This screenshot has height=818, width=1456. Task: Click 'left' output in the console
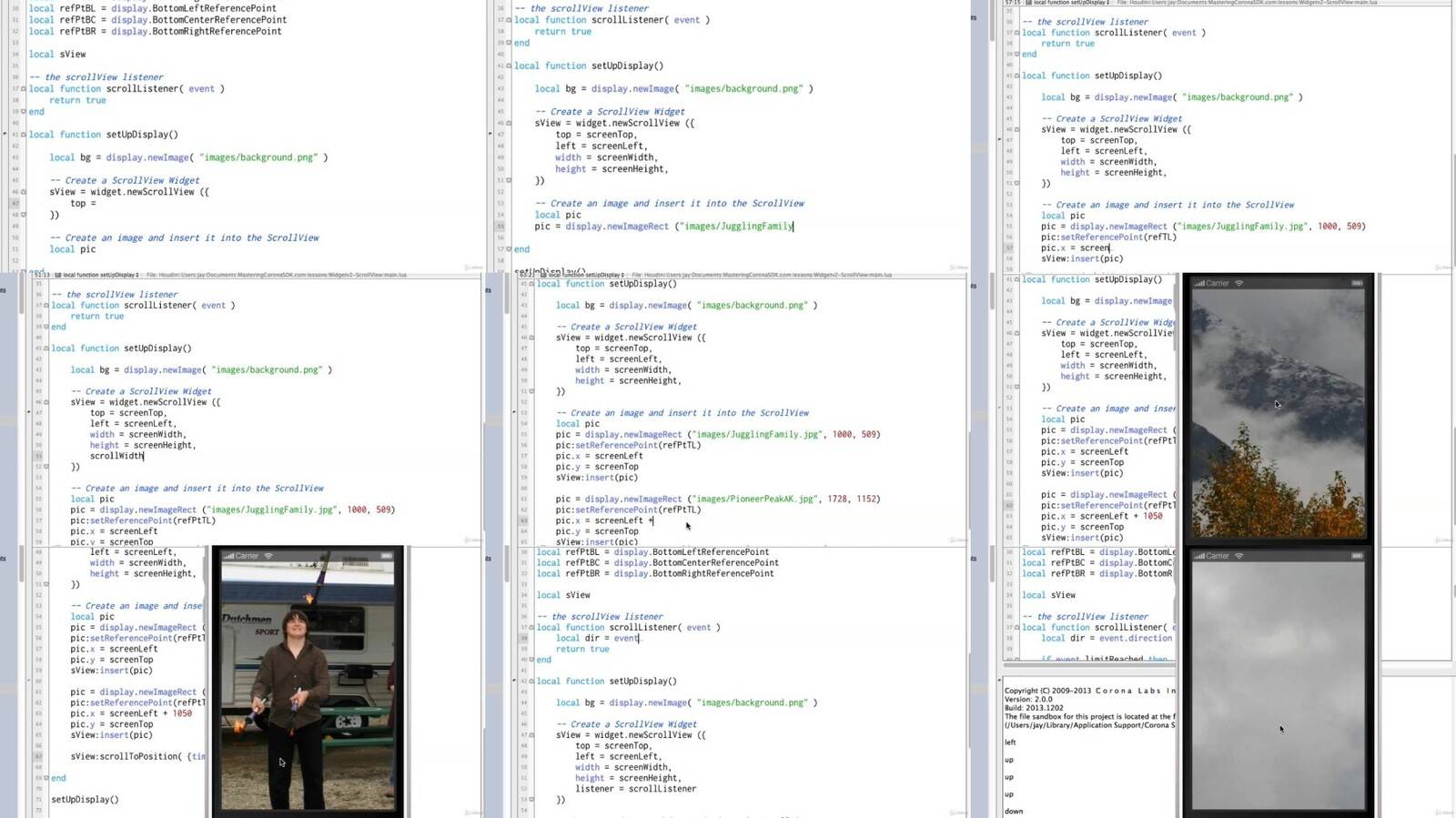pyautogui.click(x=1010, y=742)
